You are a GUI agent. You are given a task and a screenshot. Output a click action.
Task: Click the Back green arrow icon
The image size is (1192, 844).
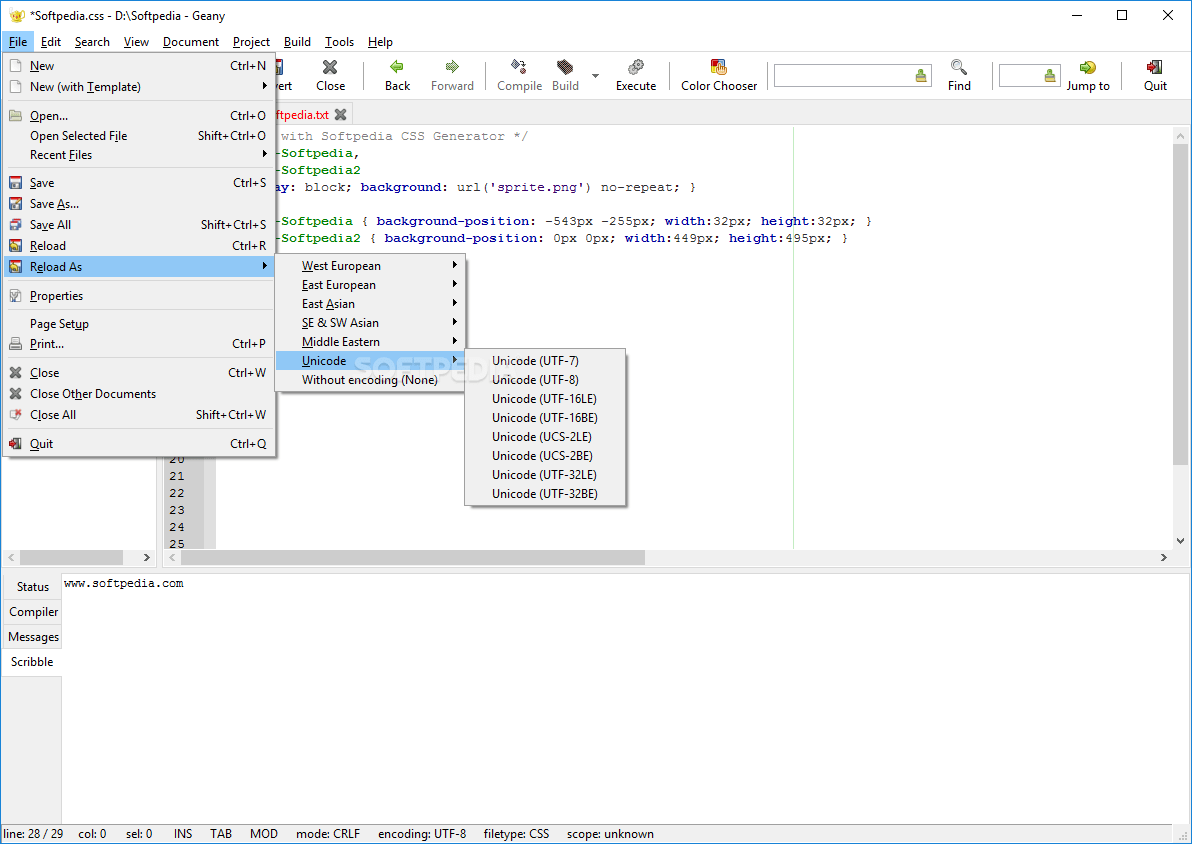coord(397,67)
